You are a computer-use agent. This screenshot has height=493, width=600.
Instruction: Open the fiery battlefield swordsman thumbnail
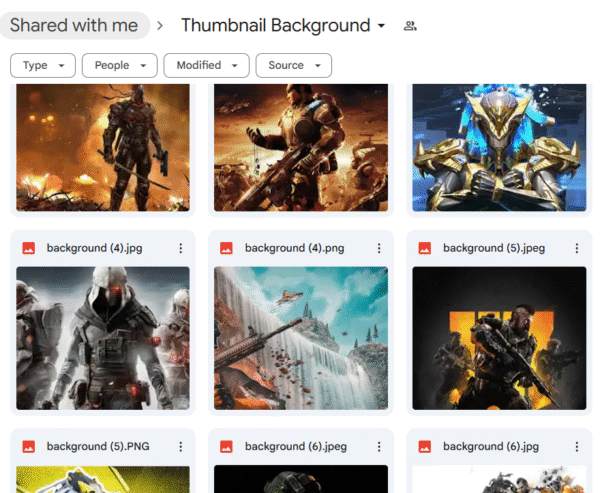click(103, 148)
